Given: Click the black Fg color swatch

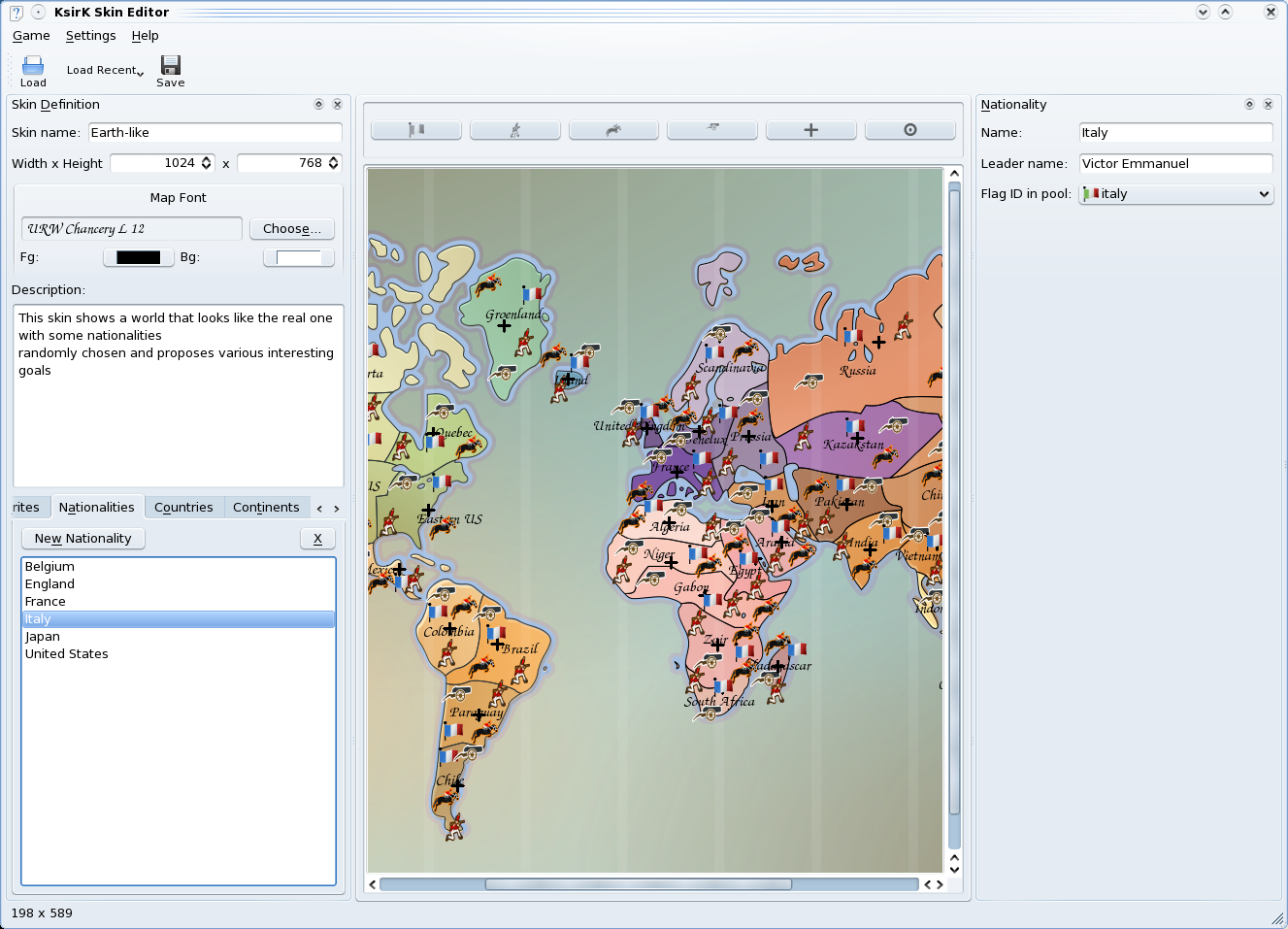Looking at the screenshot, I should click(138, 257).
